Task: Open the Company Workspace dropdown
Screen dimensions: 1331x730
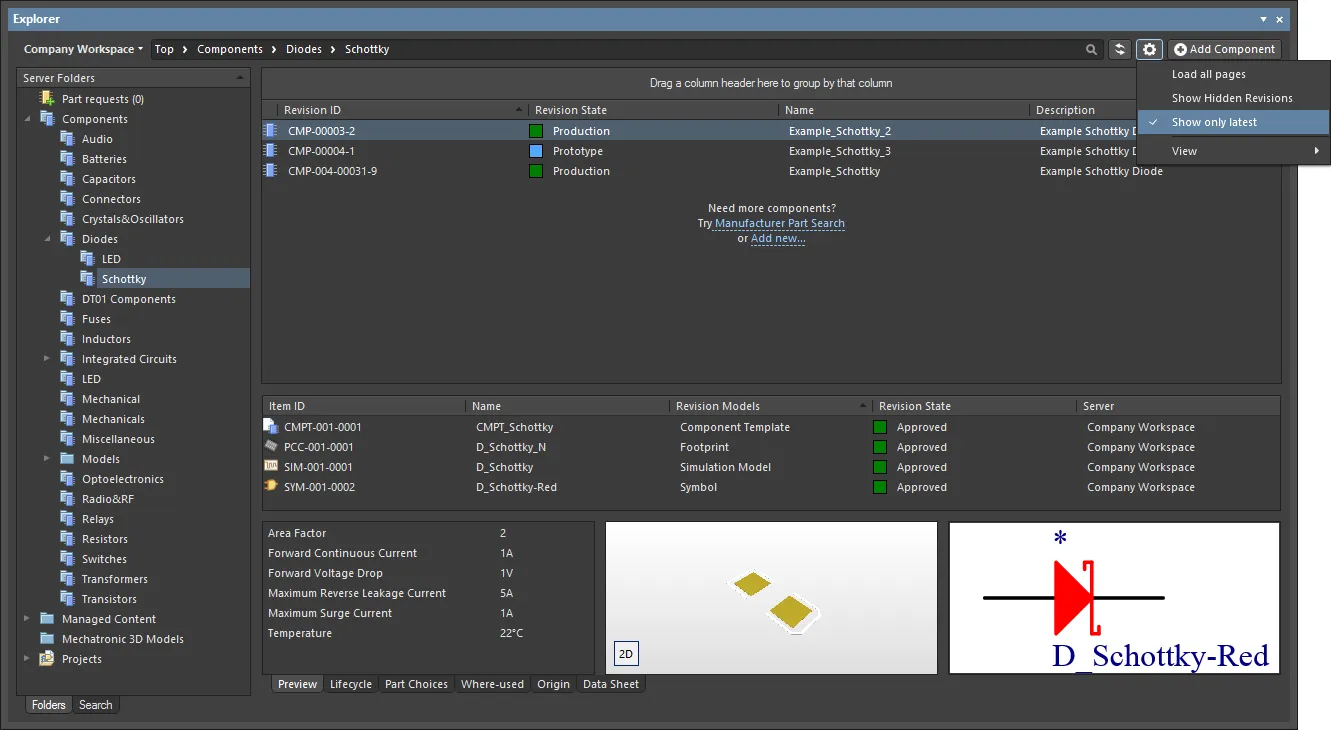Action: 83,49
